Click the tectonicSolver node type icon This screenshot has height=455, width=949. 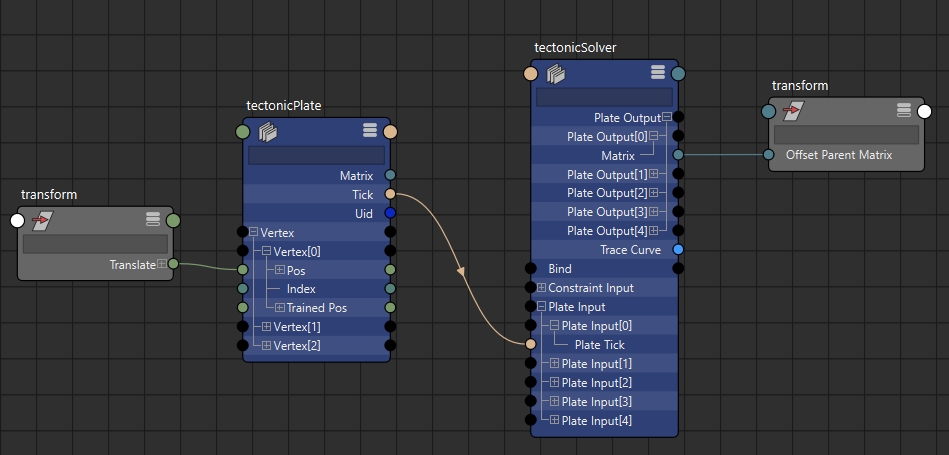[x=556, y=73]
